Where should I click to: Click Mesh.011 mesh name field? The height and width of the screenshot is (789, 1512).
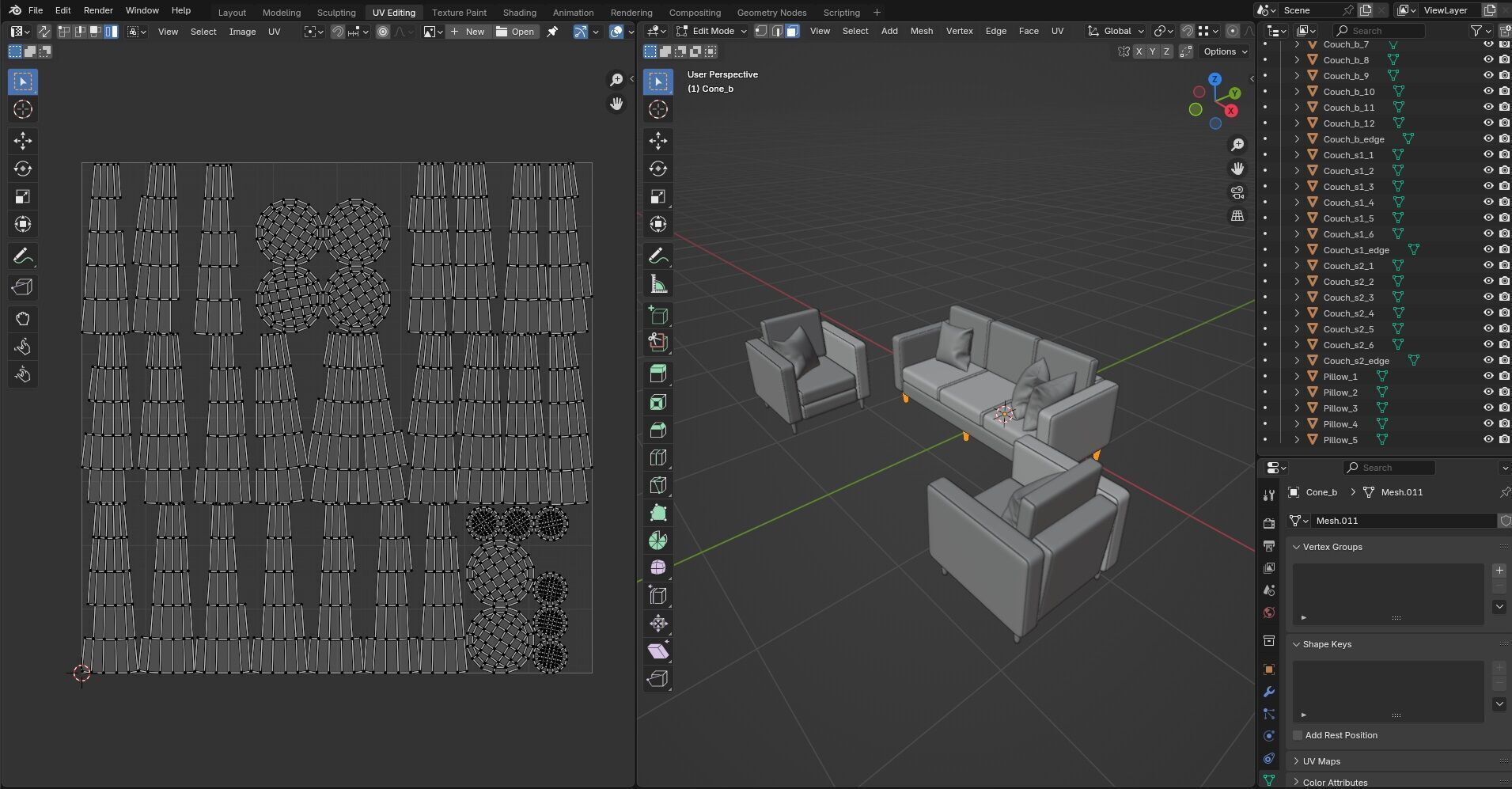(x=1403, y=521)
